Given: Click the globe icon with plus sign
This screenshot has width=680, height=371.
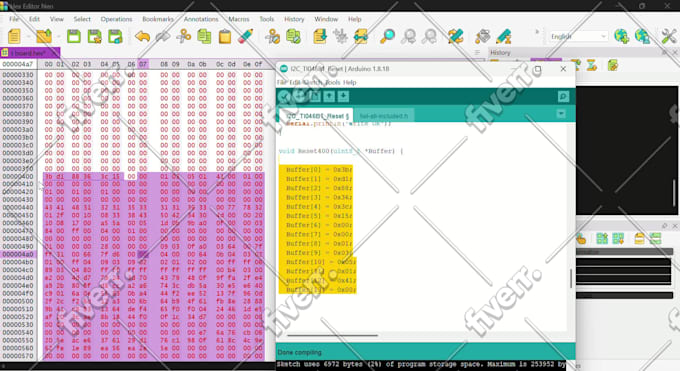Looking at the screenshot, I should click(x=621, y=36).
